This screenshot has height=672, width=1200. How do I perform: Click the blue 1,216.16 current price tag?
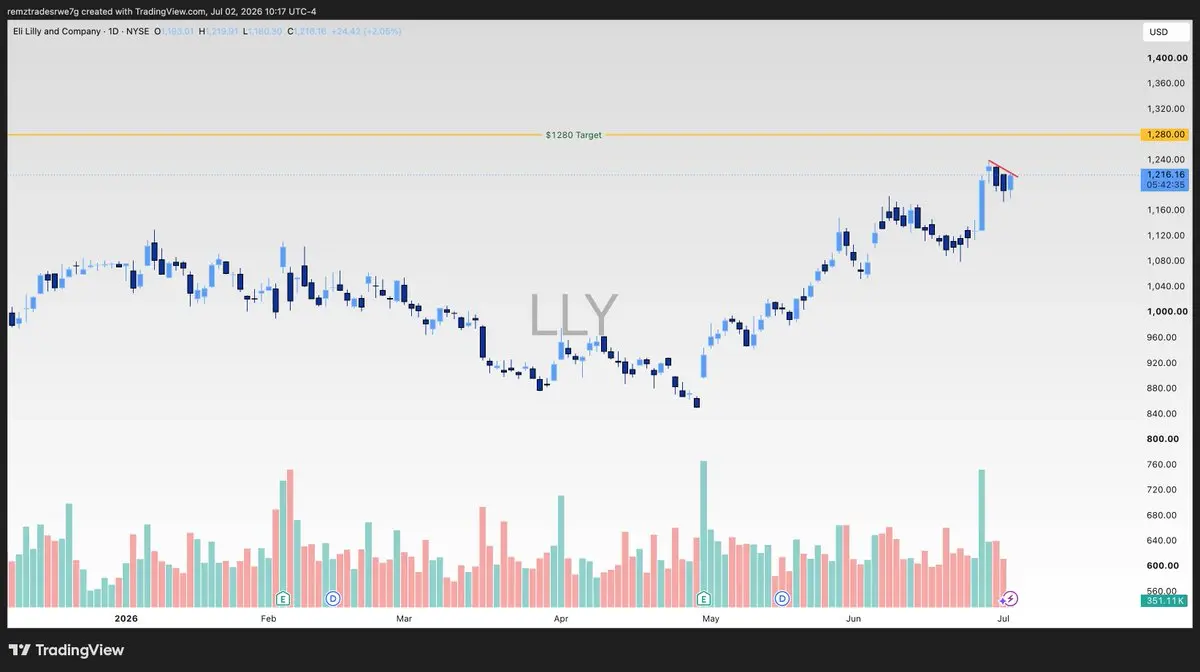[x=1165, y=179]
